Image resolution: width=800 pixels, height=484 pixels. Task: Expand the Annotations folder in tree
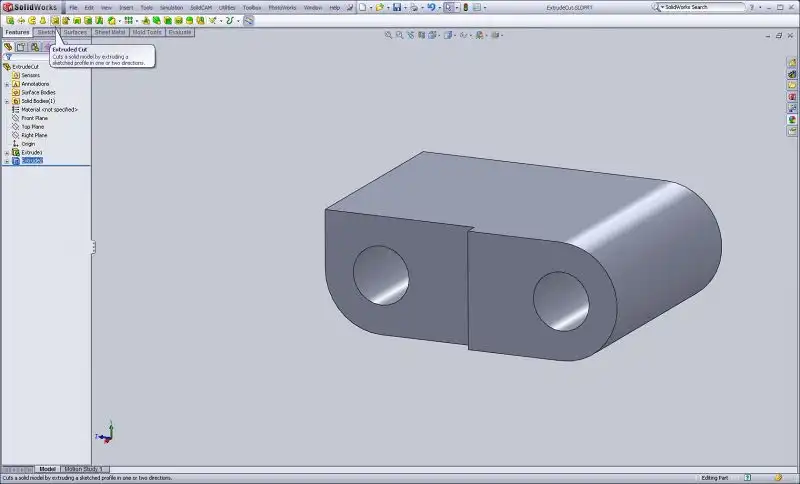tap(7, 84)
